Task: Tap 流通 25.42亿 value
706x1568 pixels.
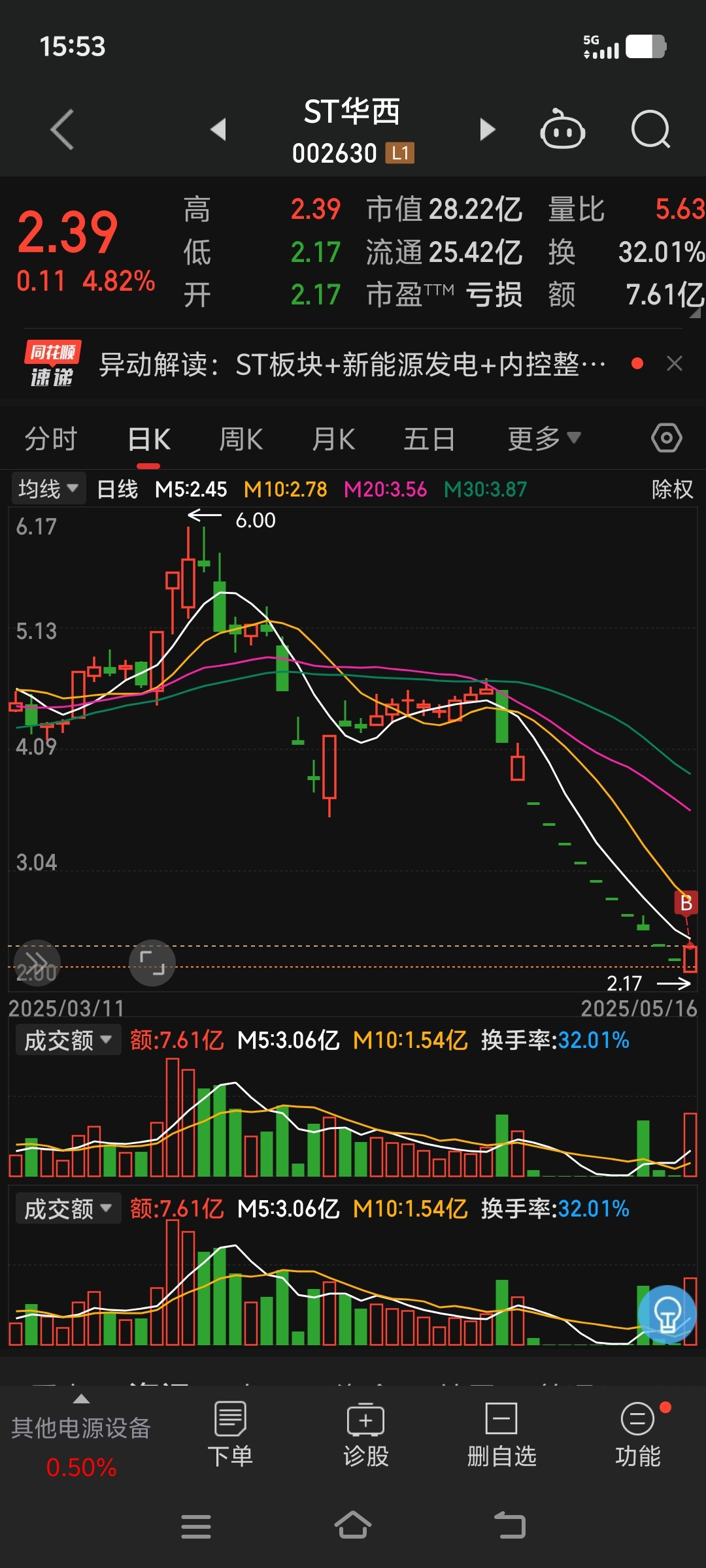Action: click(445, 252)
